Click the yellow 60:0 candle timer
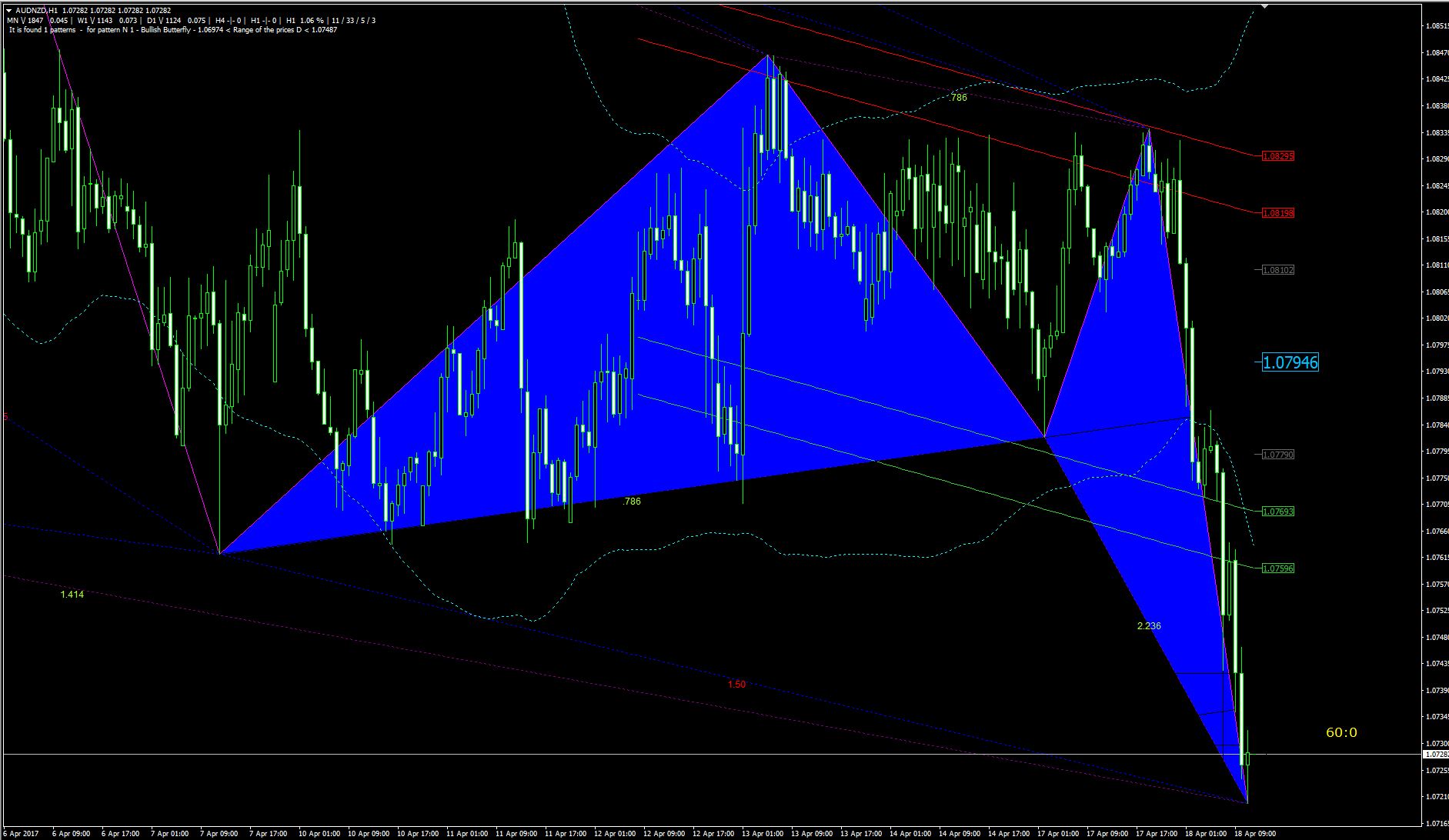This screenshot has height=840, width=1449. [1341, 733]
